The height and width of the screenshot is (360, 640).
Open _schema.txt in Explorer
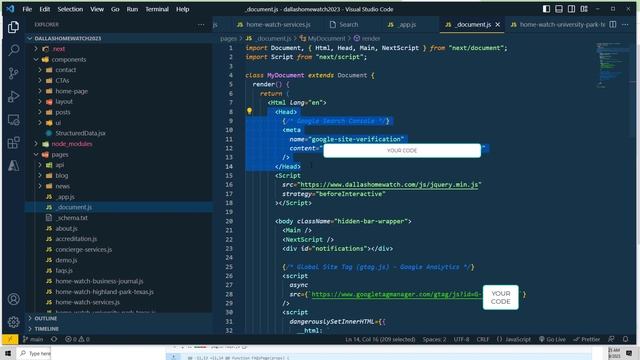71,218
